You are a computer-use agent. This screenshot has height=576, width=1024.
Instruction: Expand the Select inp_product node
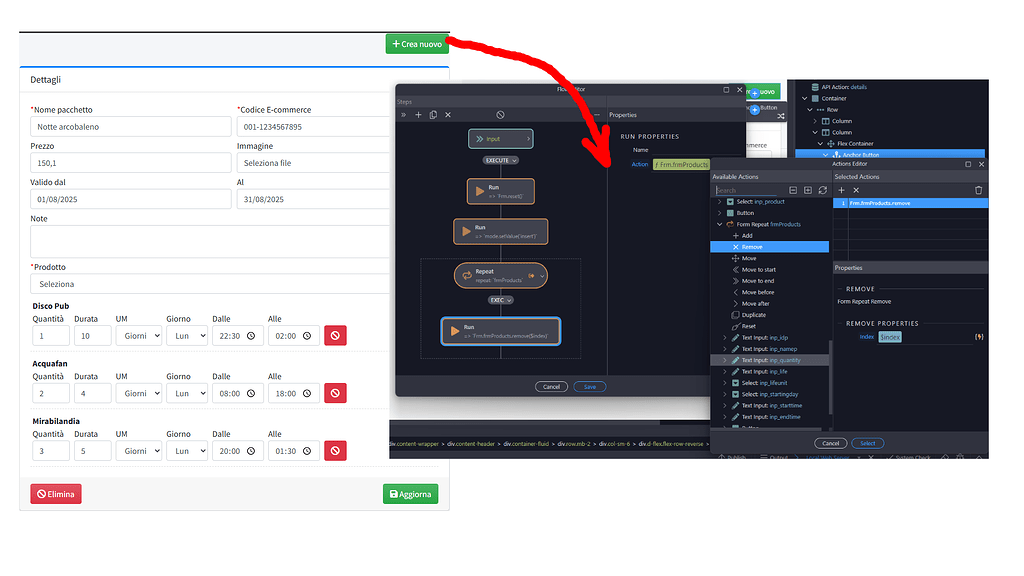720,202
